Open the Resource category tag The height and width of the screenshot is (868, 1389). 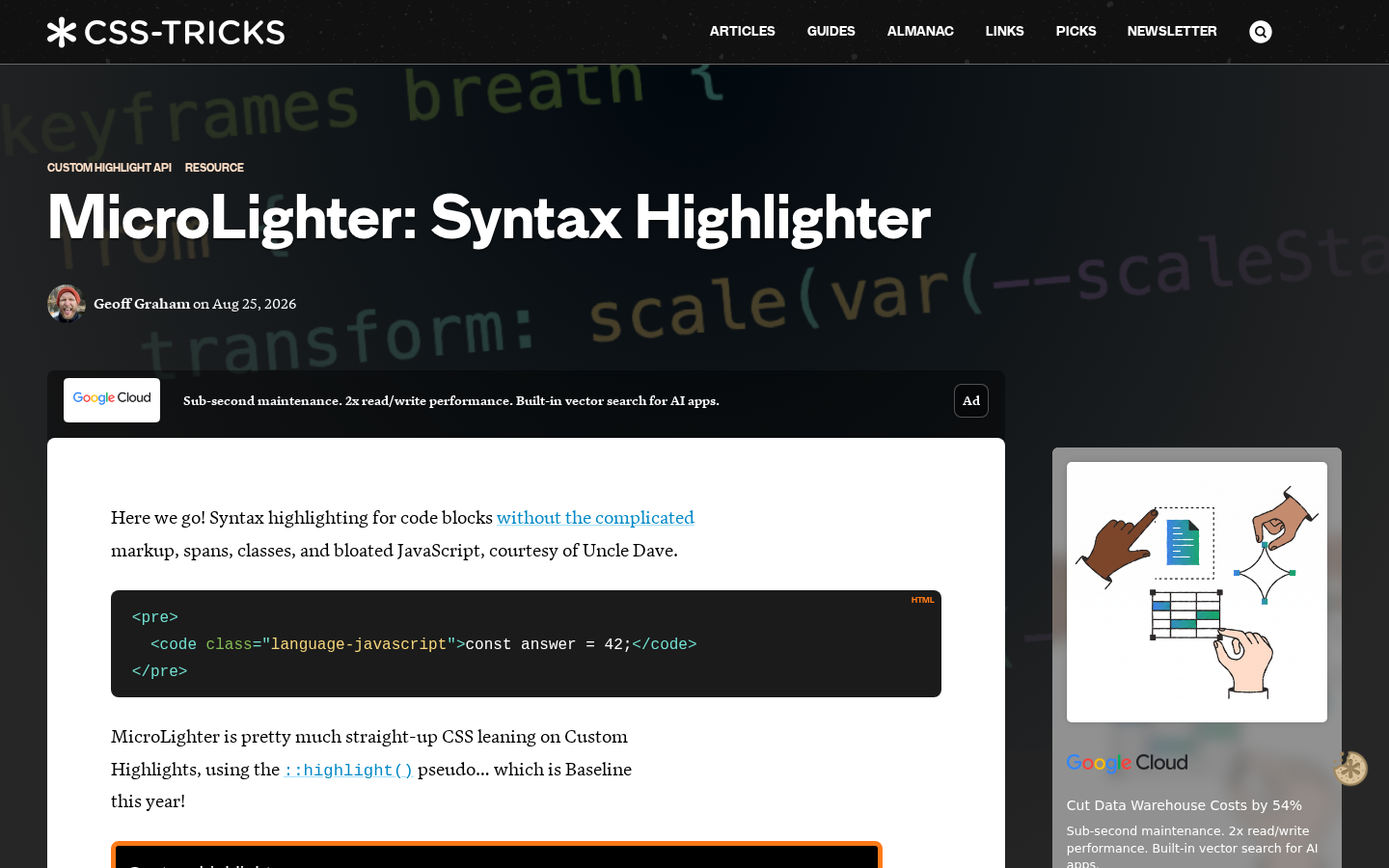214,168
